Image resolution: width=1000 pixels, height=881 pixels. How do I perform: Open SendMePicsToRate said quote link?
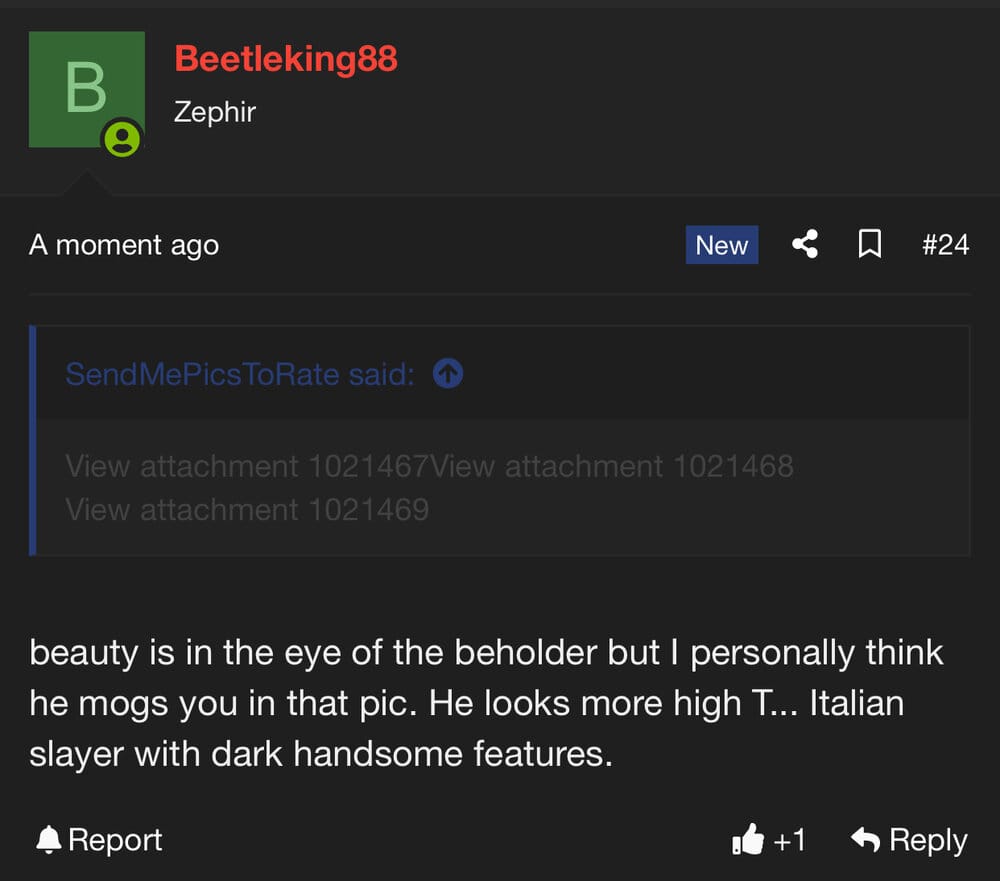click(240, 374)
